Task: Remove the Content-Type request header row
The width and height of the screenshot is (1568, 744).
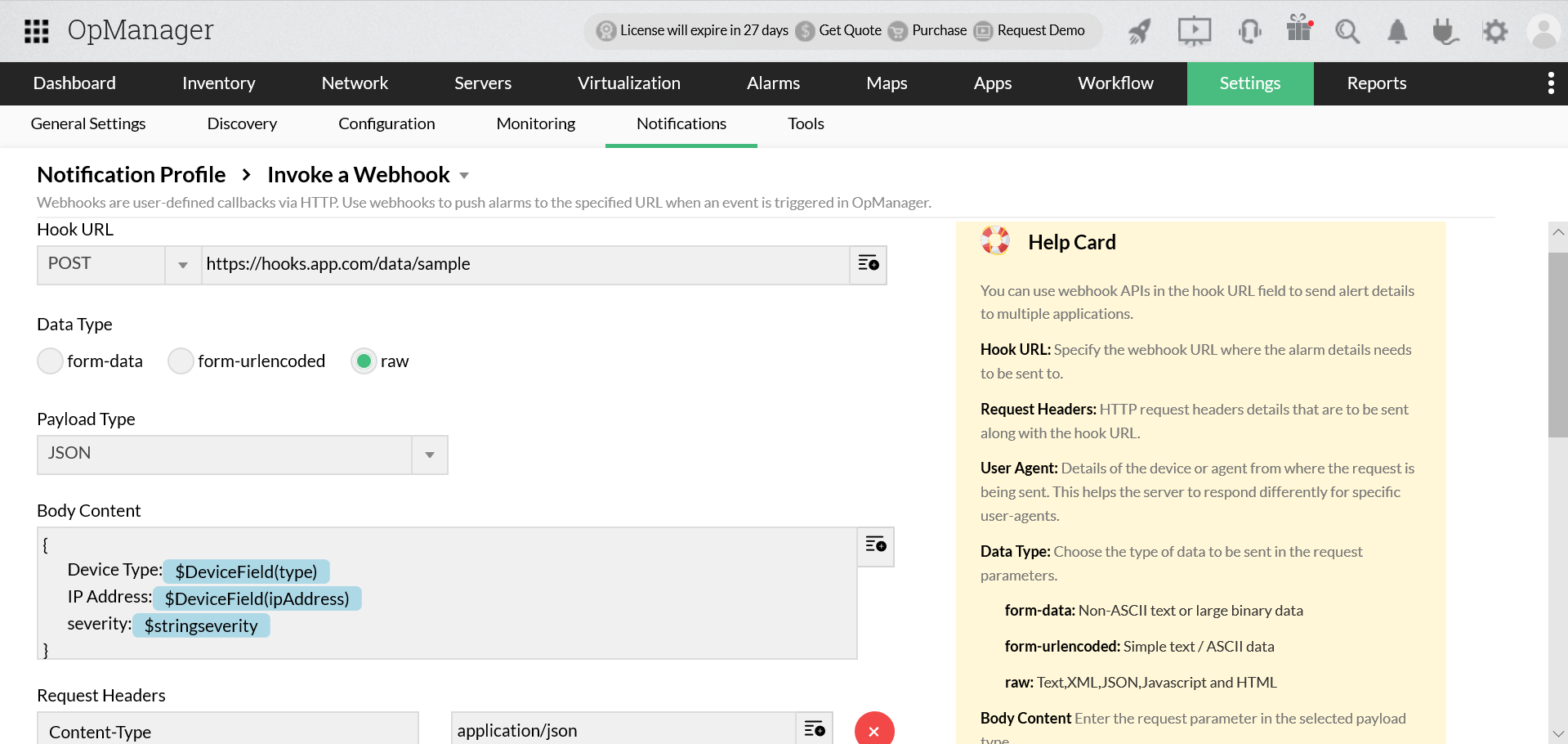Action: pos(874,730)
